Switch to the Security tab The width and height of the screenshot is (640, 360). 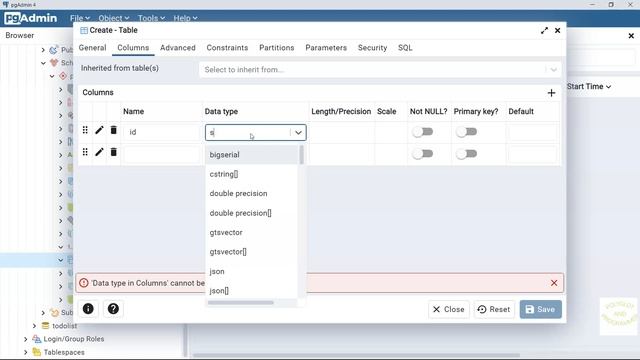[372, 48]
